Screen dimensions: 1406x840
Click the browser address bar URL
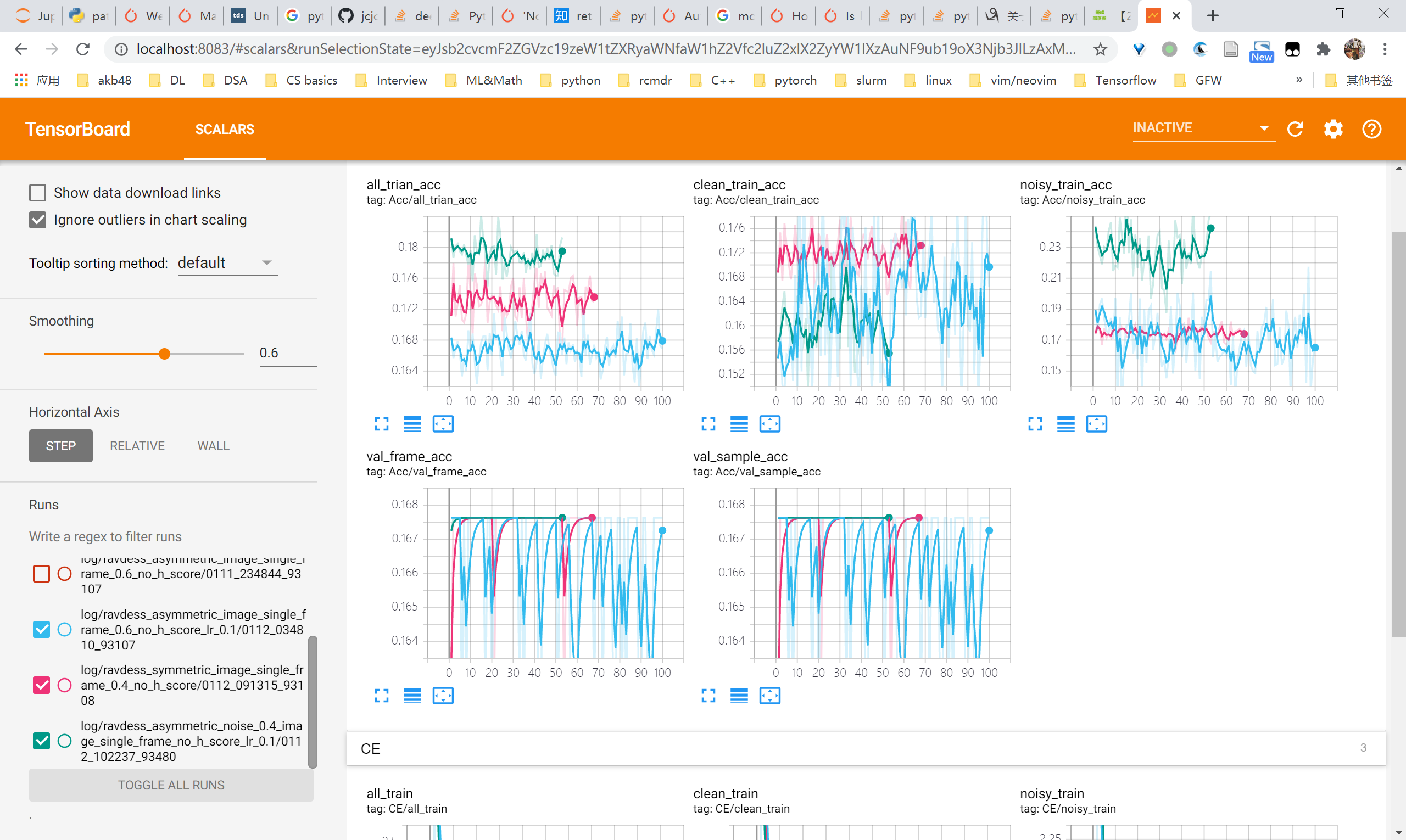pyautogui.click(x=606, y=49)
